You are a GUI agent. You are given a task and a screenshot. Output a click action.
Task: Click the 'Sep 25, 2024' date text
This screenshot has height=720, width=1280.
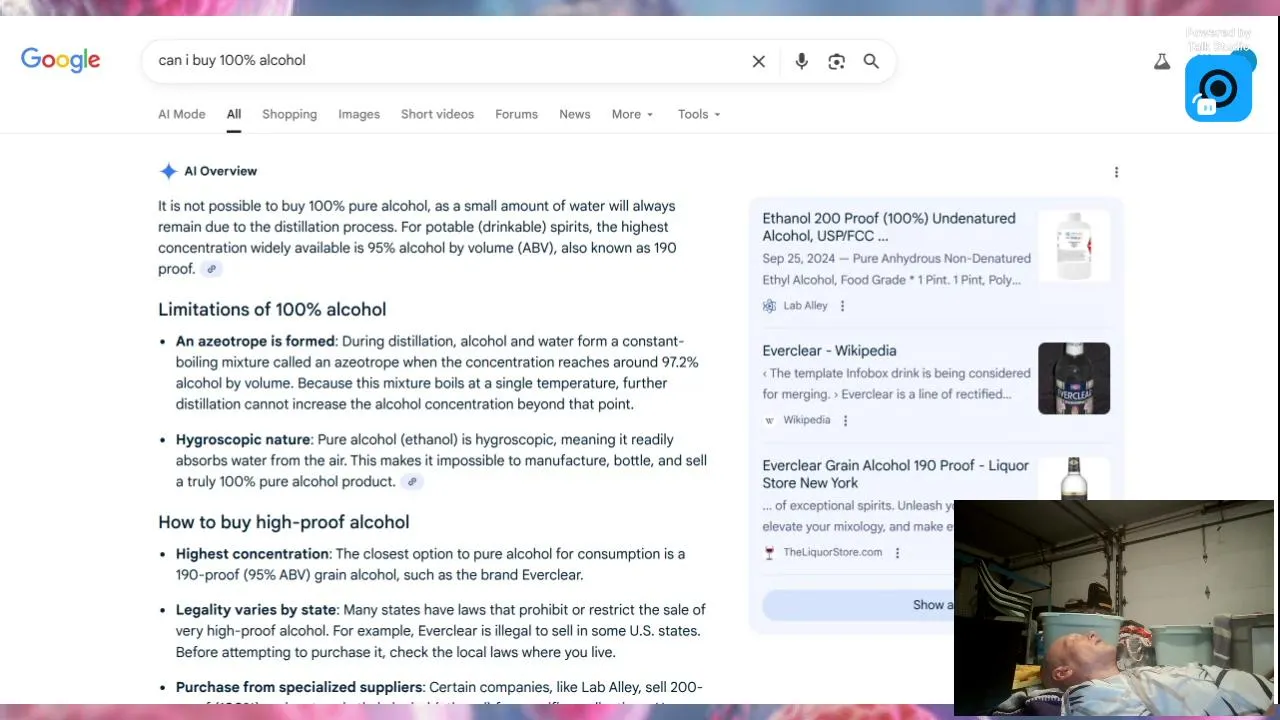point(800,259)
